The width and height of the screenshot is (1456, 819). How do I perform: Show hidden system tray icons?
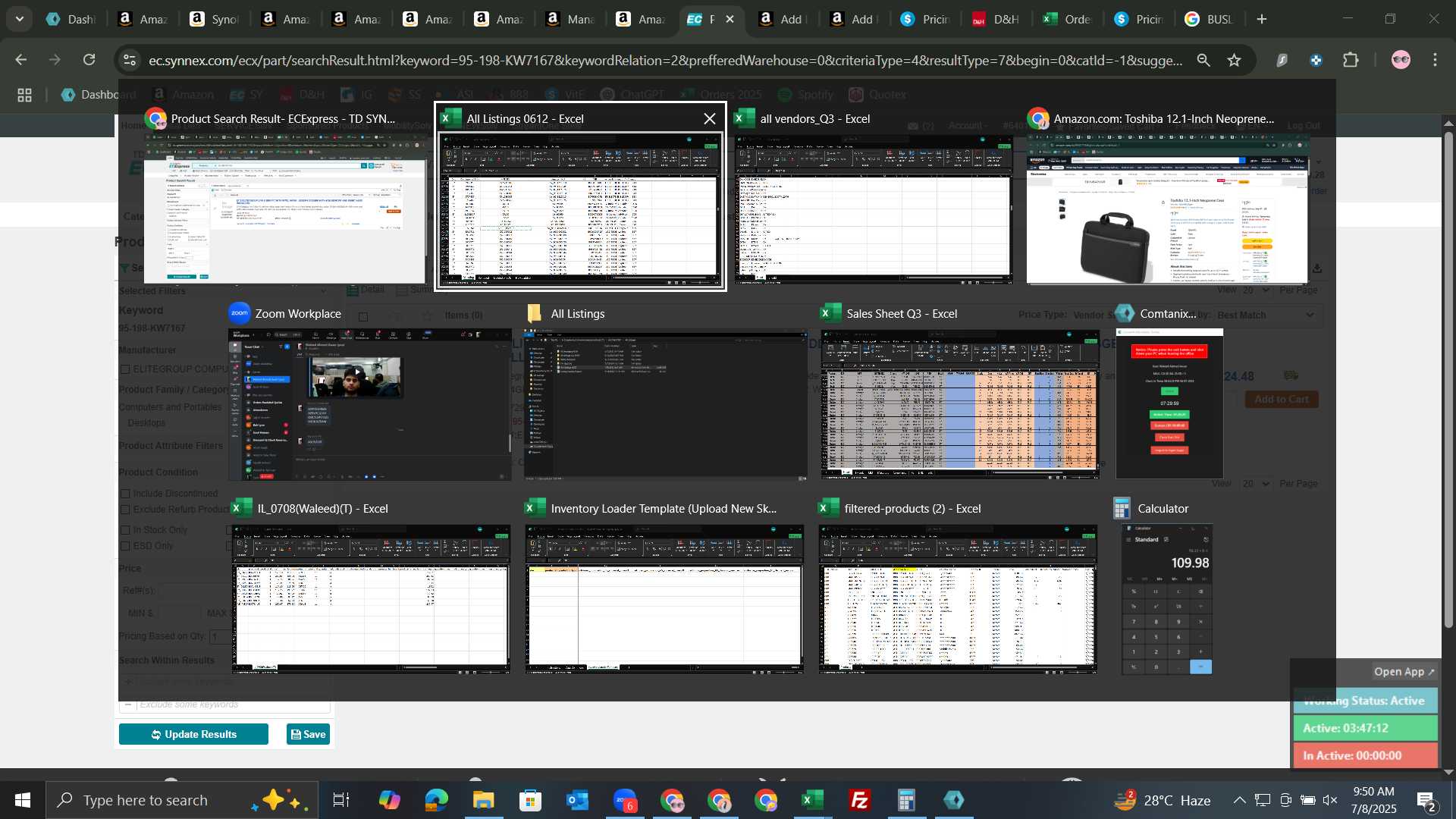click(x=1239, y=800)
